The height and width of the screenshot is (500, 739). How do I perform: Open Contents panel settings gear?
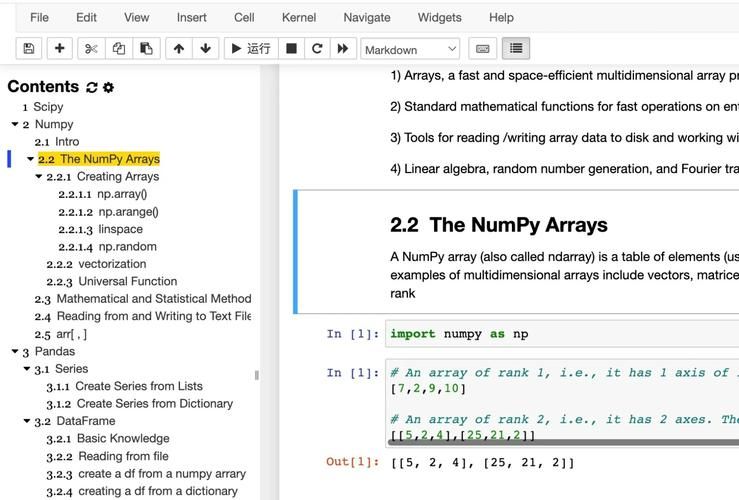click(108, 87)
